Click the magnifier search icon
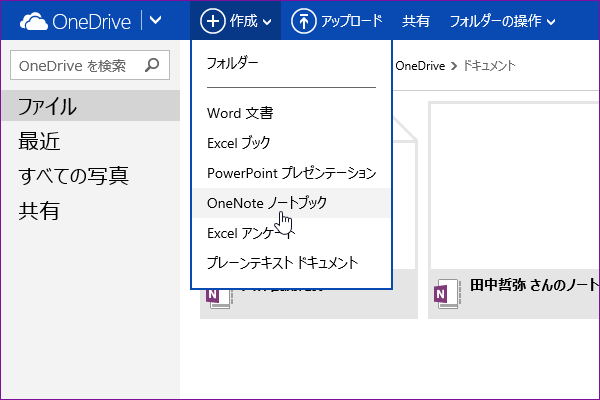This screenshot has width=600, height=400. click(x=152, y=65)
